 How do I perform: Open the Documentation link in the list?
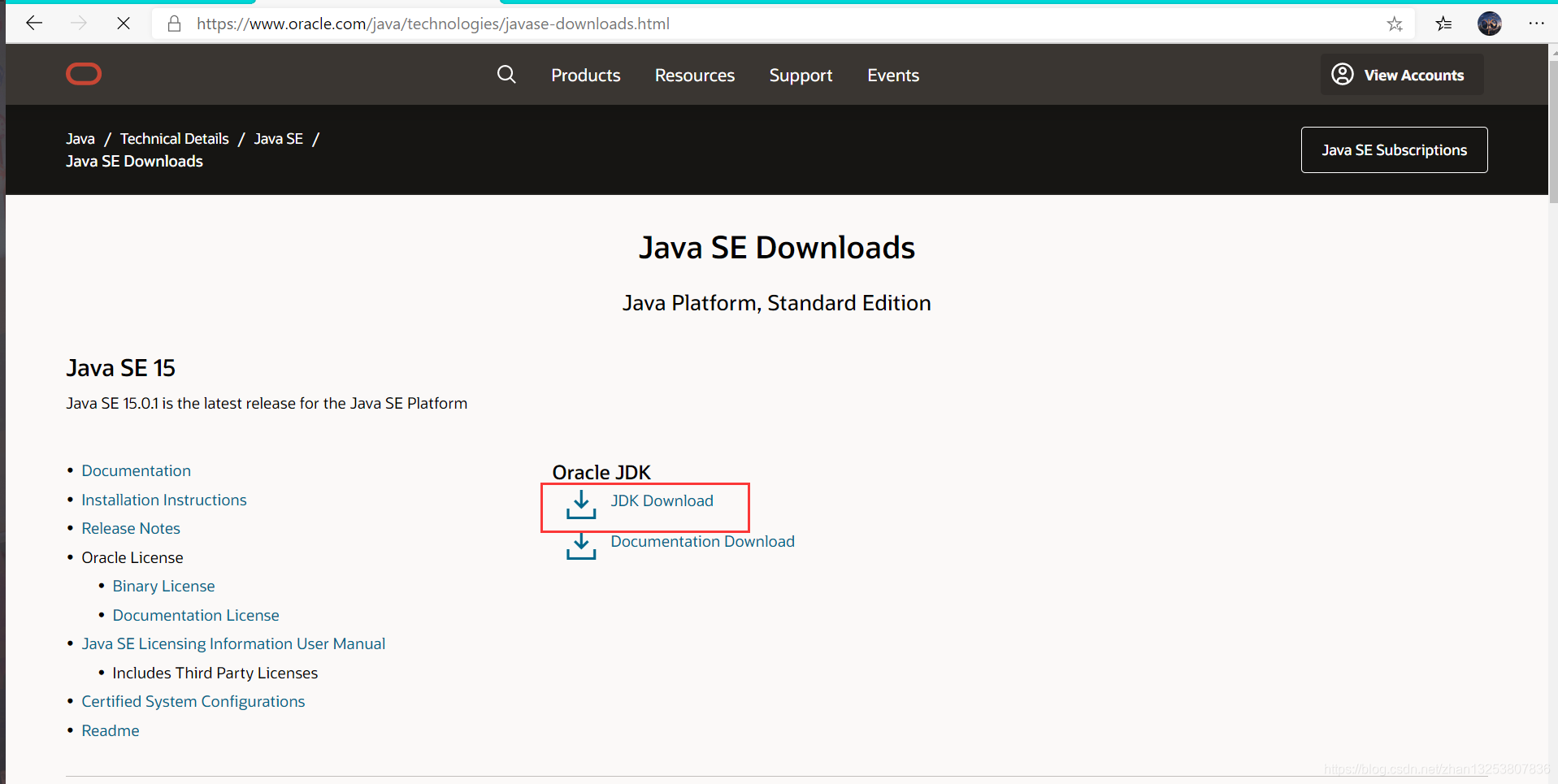137,470
